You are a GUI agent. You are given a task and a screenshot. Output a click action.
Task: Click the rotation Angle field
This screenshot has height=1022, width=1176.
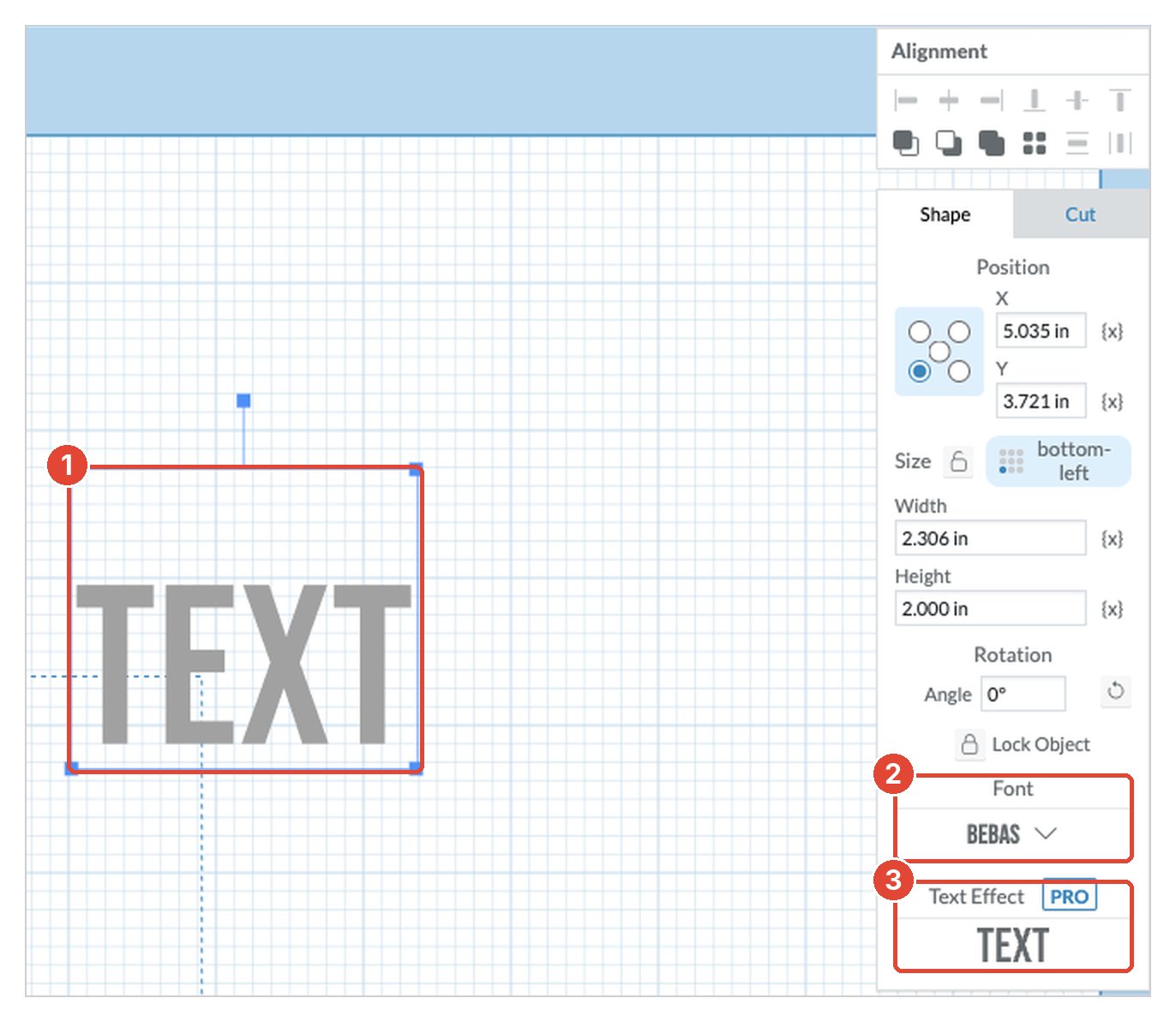click(x=1023, y=694)
